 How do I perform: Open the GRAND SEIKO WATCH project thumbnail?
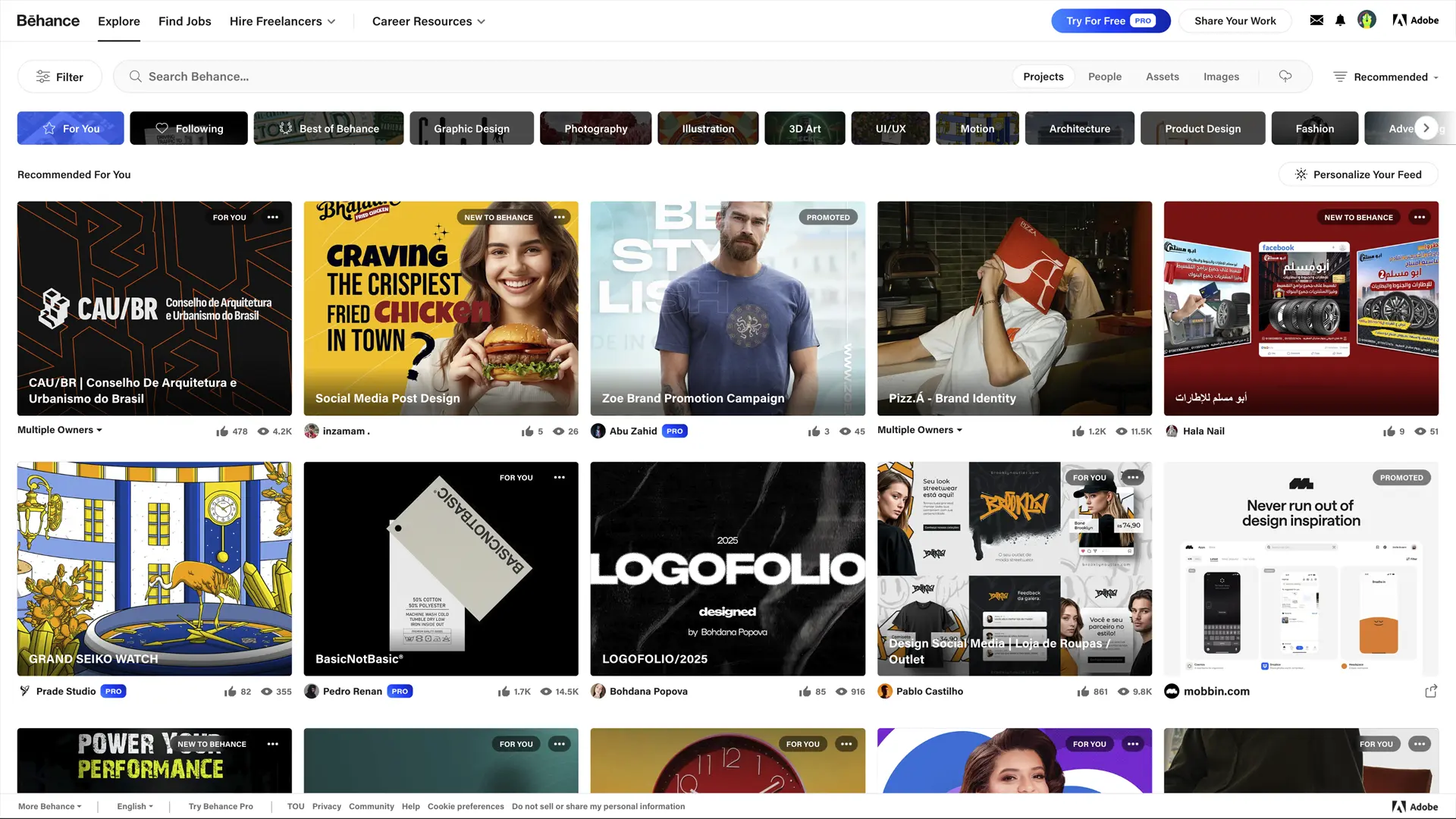click(x=154, y=569)
